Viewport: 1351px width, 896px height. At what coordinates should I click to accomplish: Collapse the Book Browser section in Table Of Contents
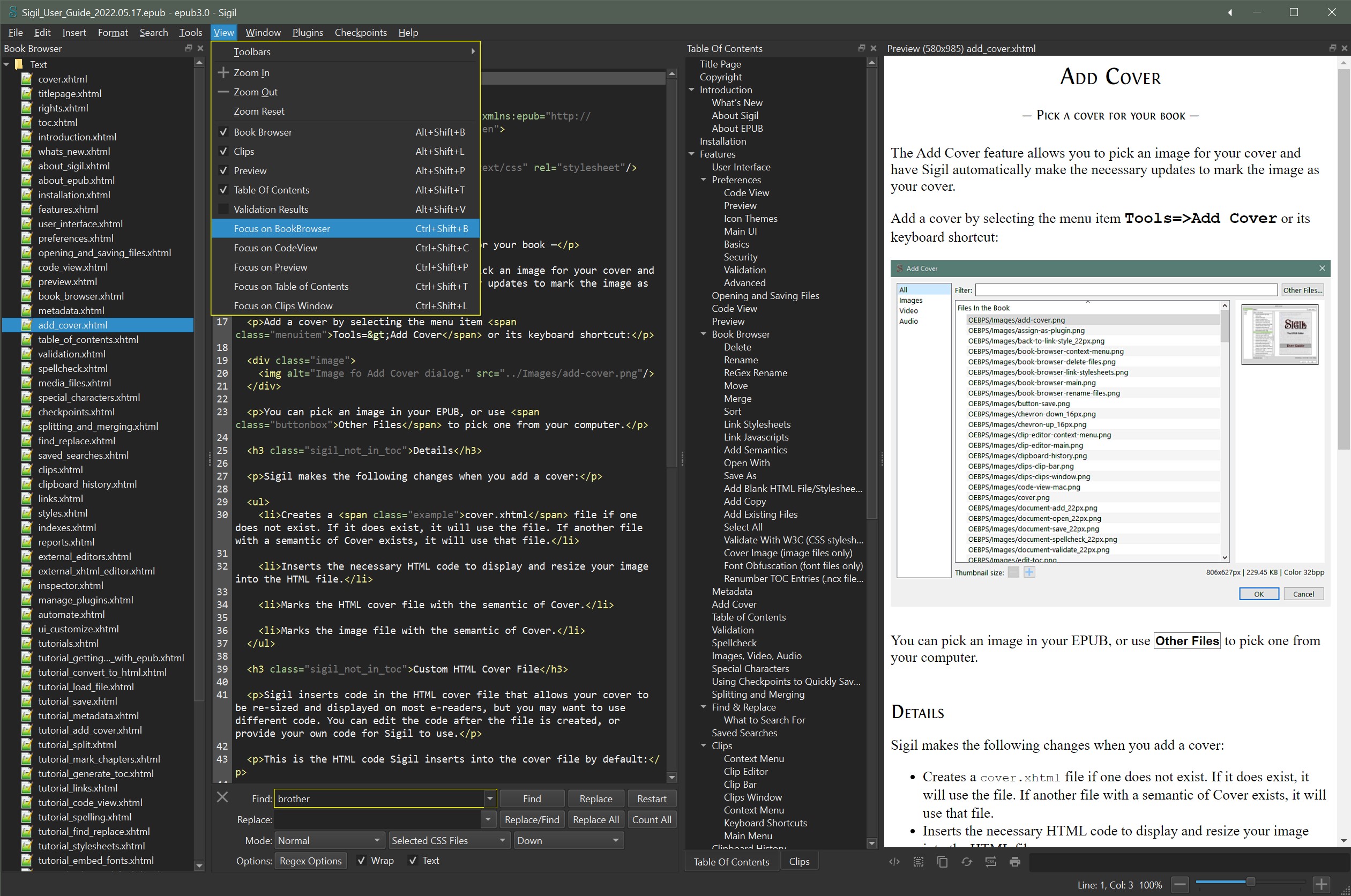(704, 334)
